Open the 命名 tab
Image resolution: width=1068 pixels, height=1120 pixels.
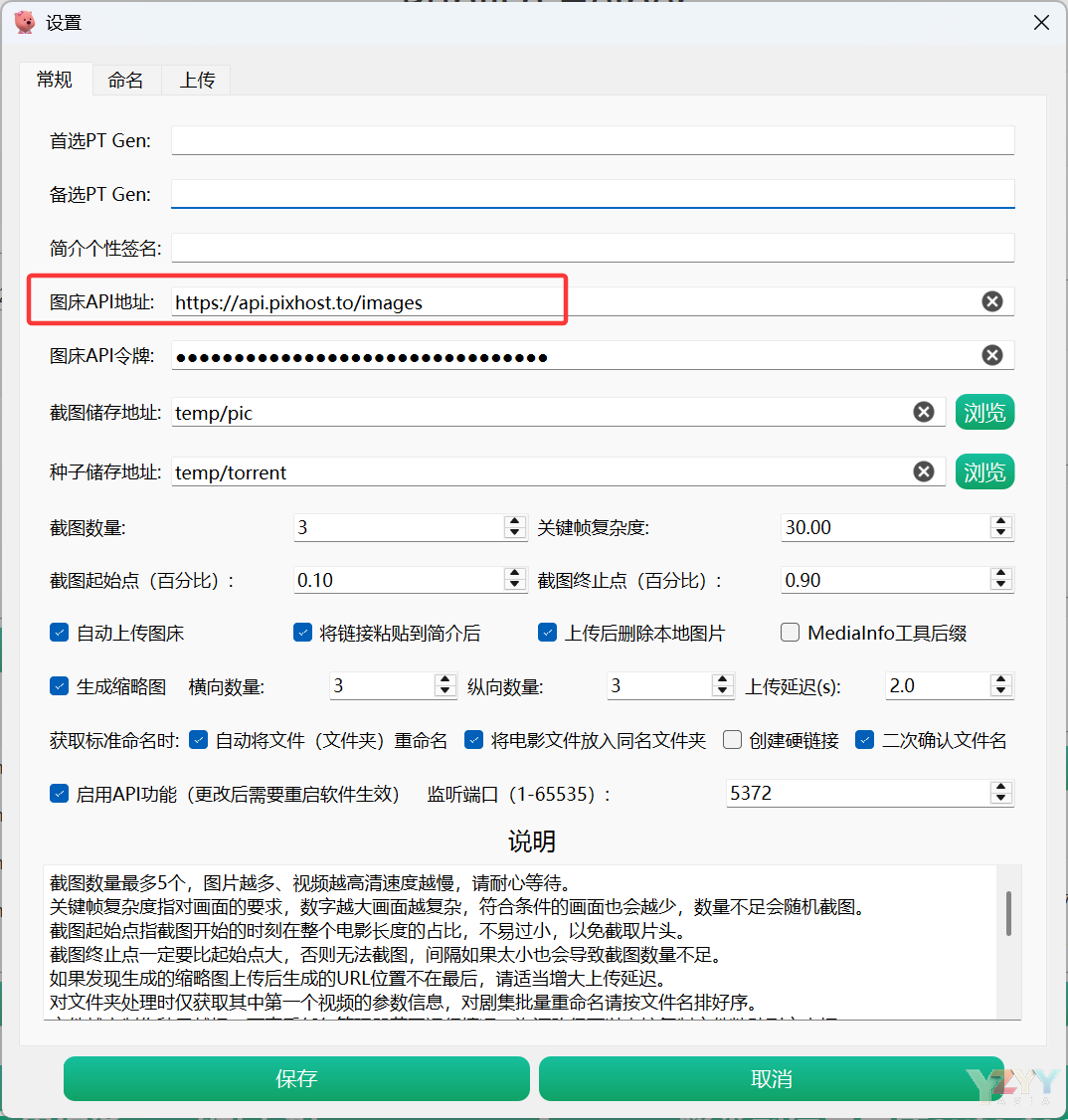click(125, 80)
